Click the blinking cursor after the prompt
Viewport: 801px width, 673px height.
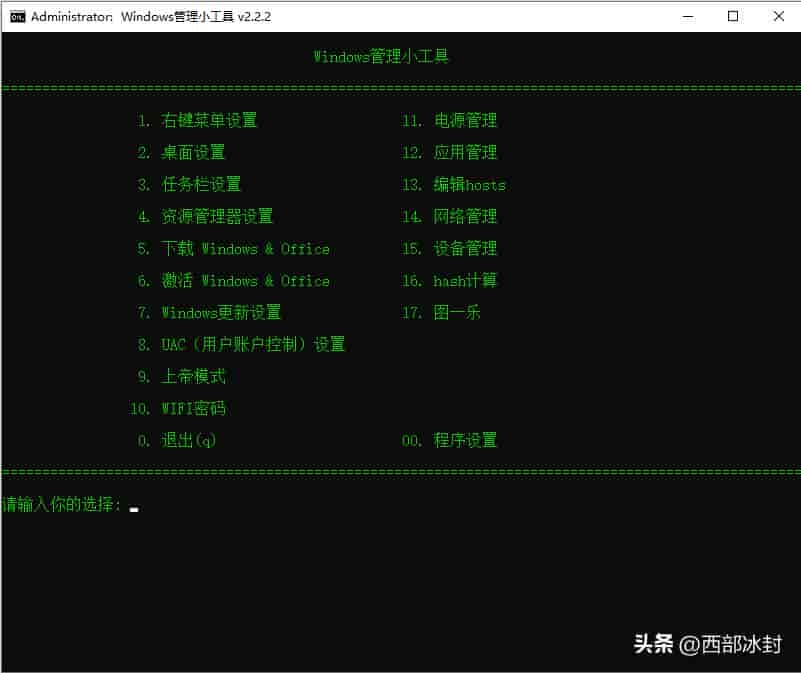pos(134,509)
